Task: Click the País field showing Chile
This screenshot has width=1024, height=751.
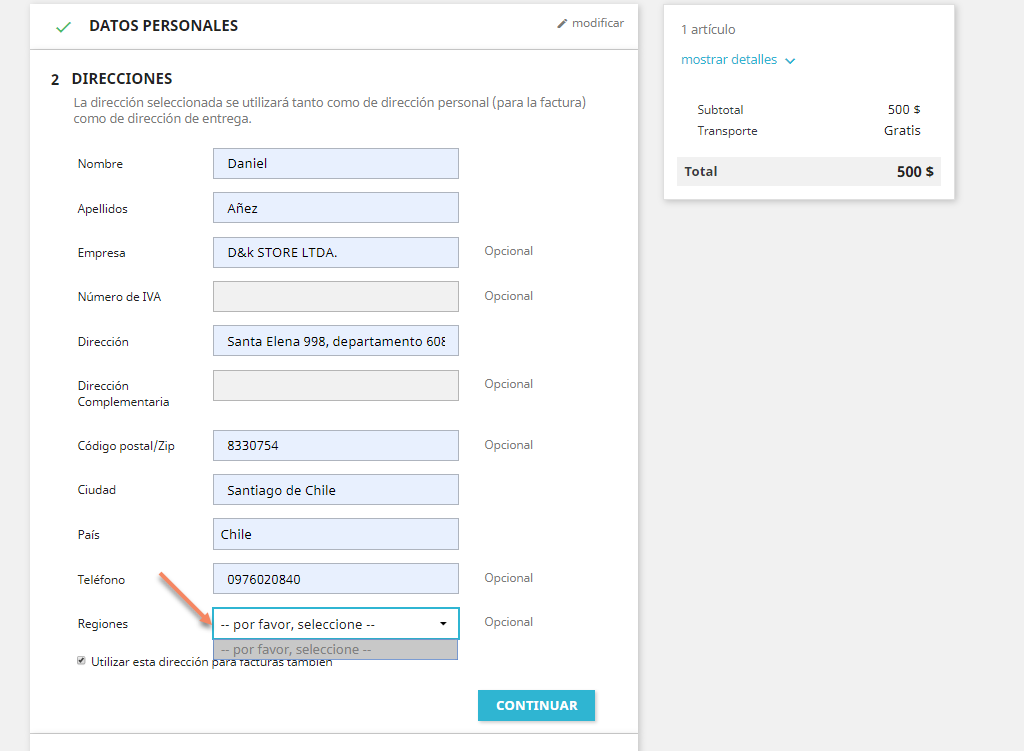Action: [x=335, y=534]
